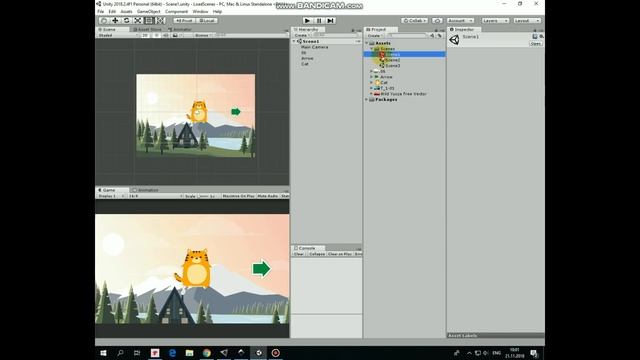The width and height of the screenshot is (640, 360).
Task: Click the Open button in Inspector
Action: pos(536,44)
